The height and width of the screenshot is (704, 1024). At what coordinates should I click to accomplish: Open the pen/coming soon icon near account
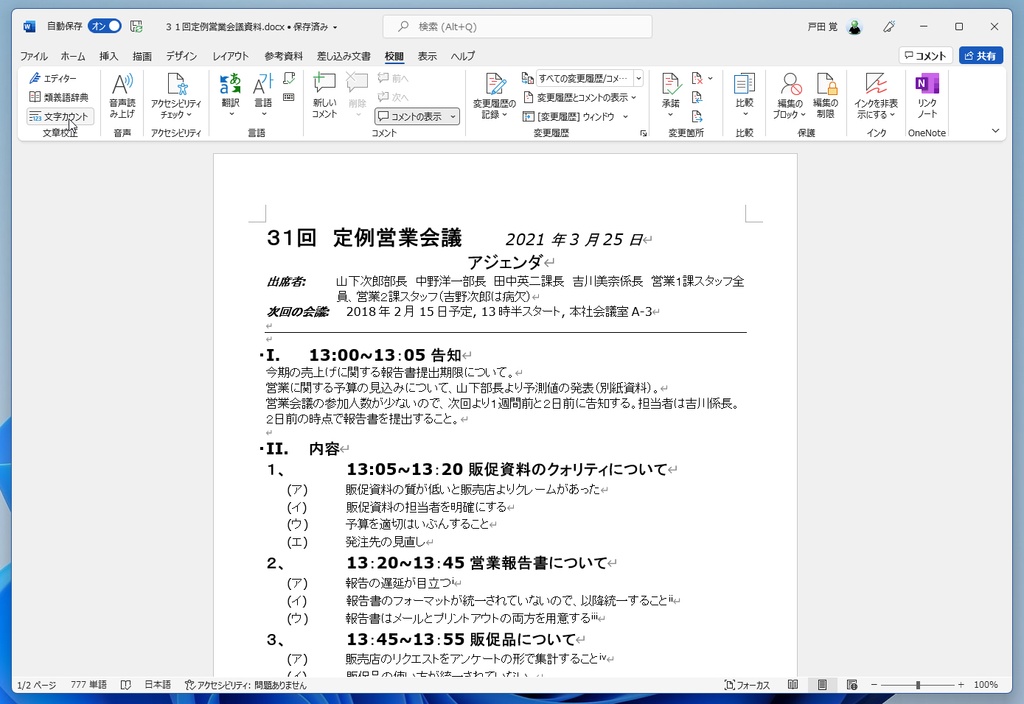click(x=889, y=27)
